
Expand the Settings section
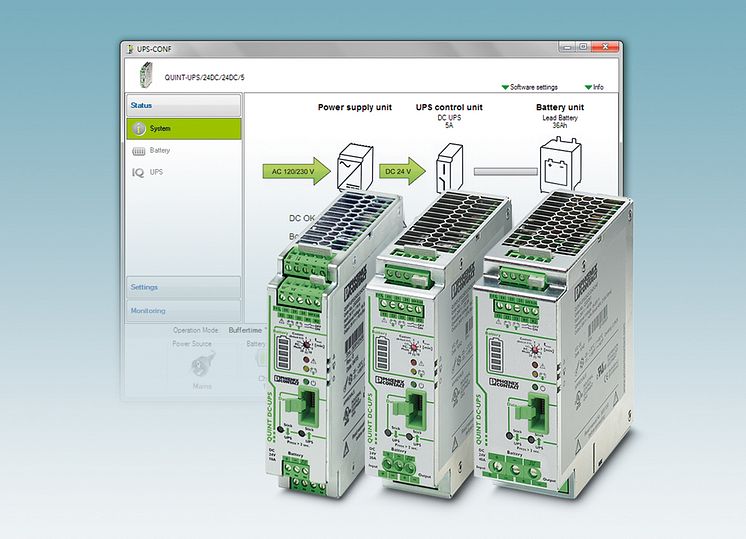[x=184, y=287]
